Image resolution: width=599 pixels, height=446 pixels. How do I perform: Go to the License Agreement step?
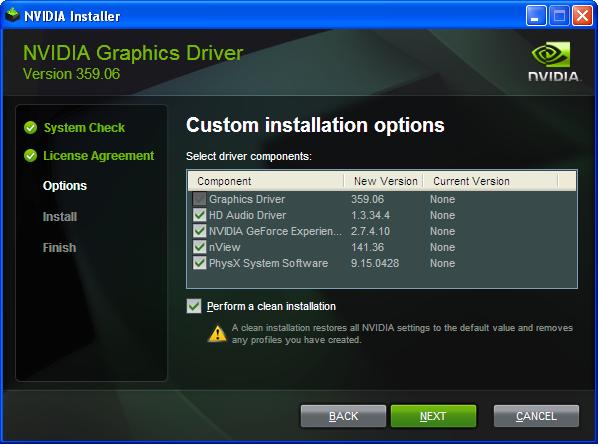click(x=99, y=156)
